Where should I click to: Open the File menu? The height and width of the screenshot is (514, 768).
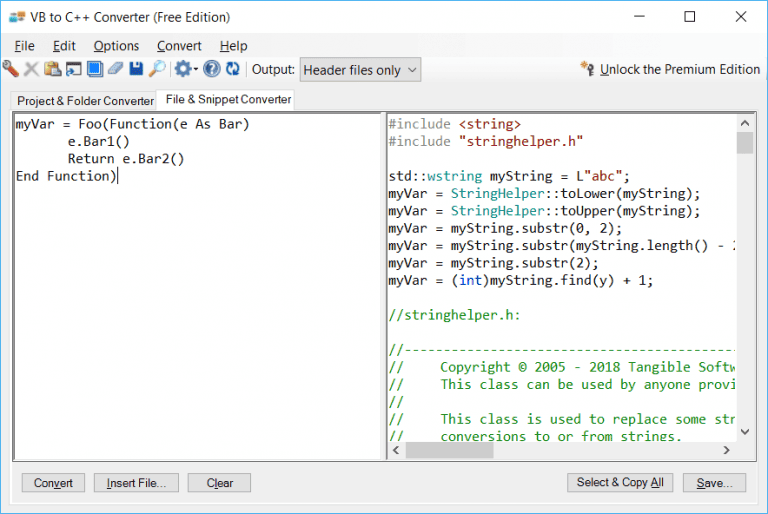click(24, 46)
